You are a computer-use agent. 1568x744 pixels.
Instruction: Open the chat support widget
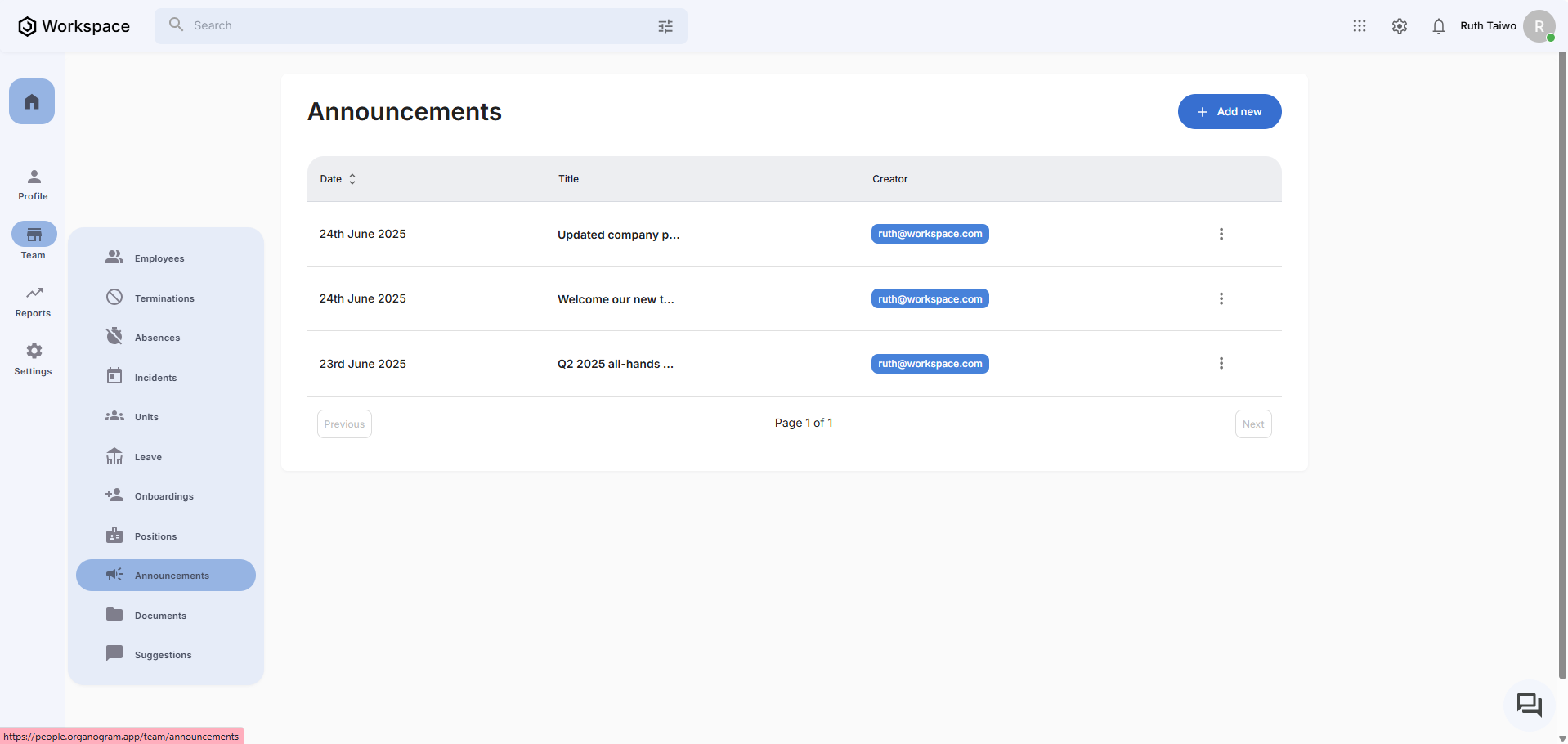[x=1528, y=704]
